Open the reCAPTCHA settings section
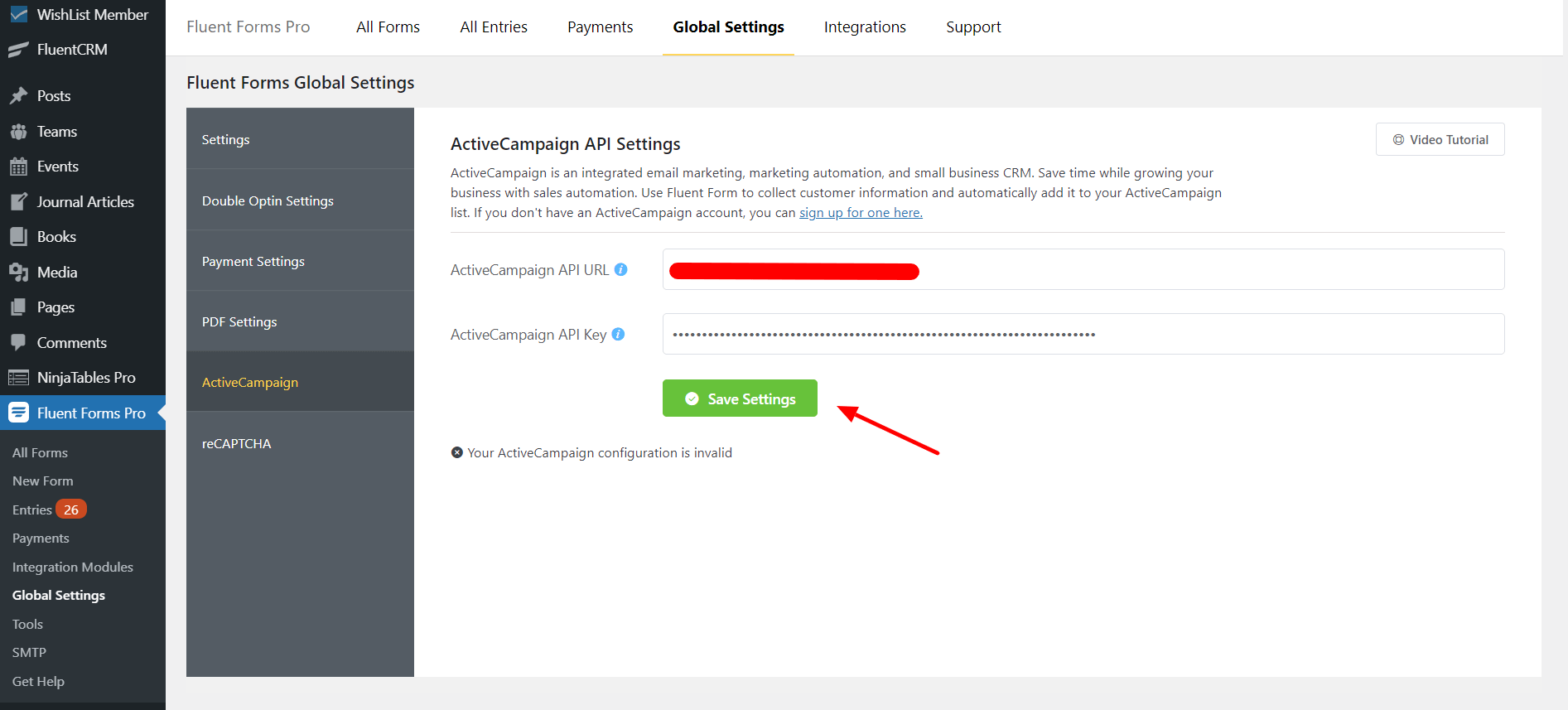Viewport: 1568px width, 710px height. coord(300,443)
